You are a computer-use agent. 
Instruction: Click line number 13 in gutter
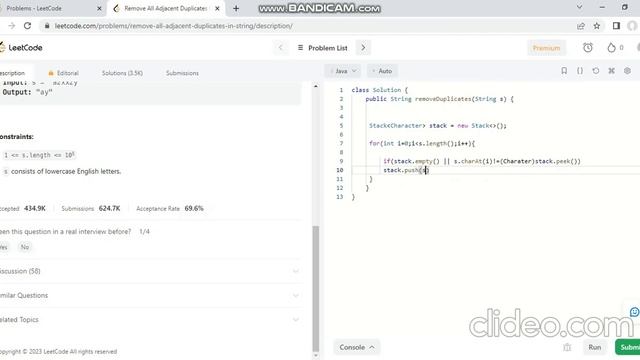(340, 197)
